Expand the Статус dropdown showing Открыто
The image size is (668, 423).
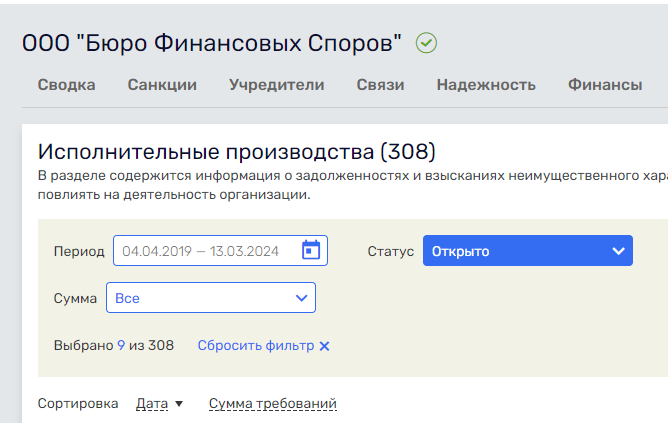527,251
